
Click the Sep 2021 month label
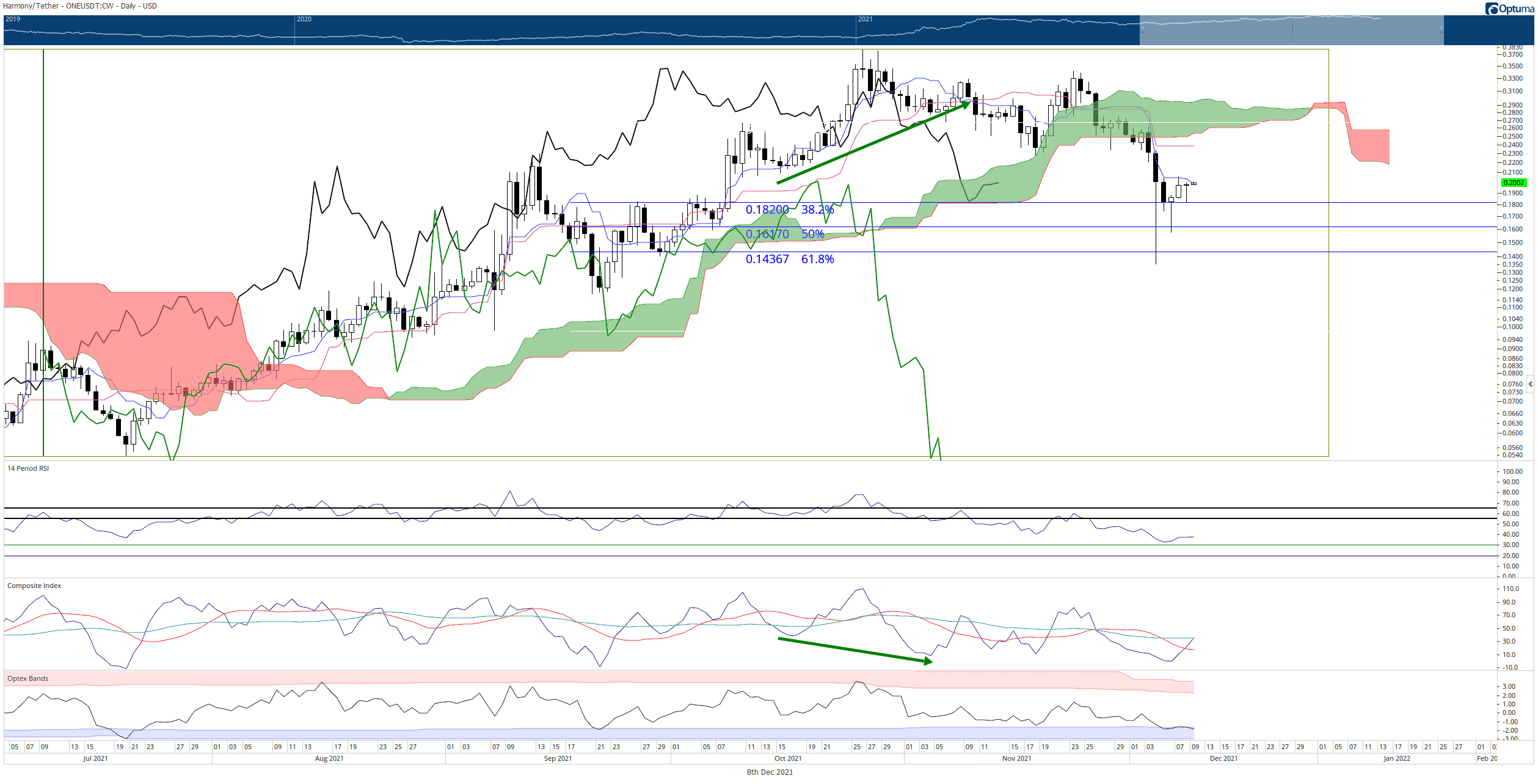pos(558,758)
